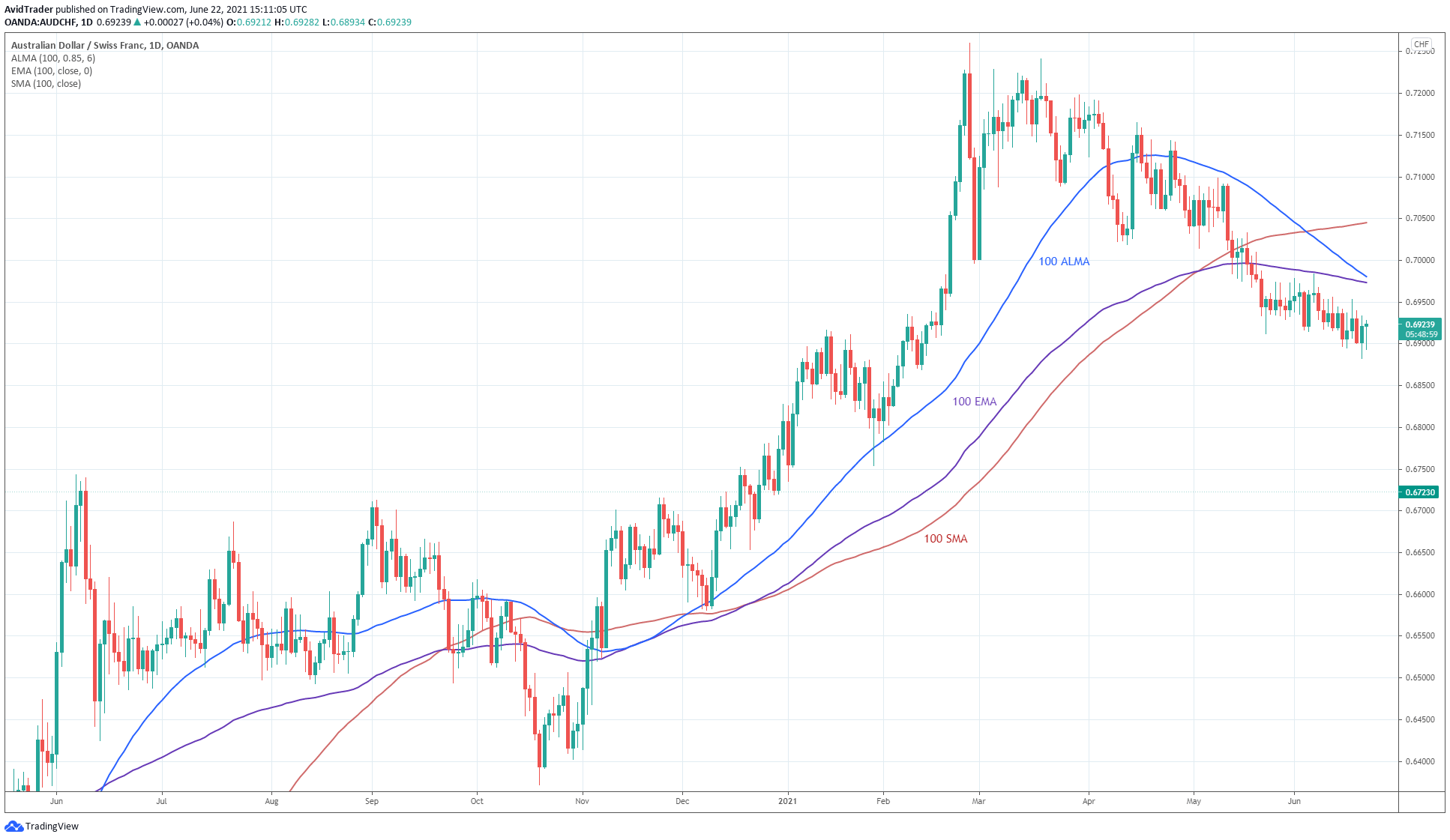Click the horizontal line price tag 0.67230
This screenshot has height=840, width=1450.
1419,492
